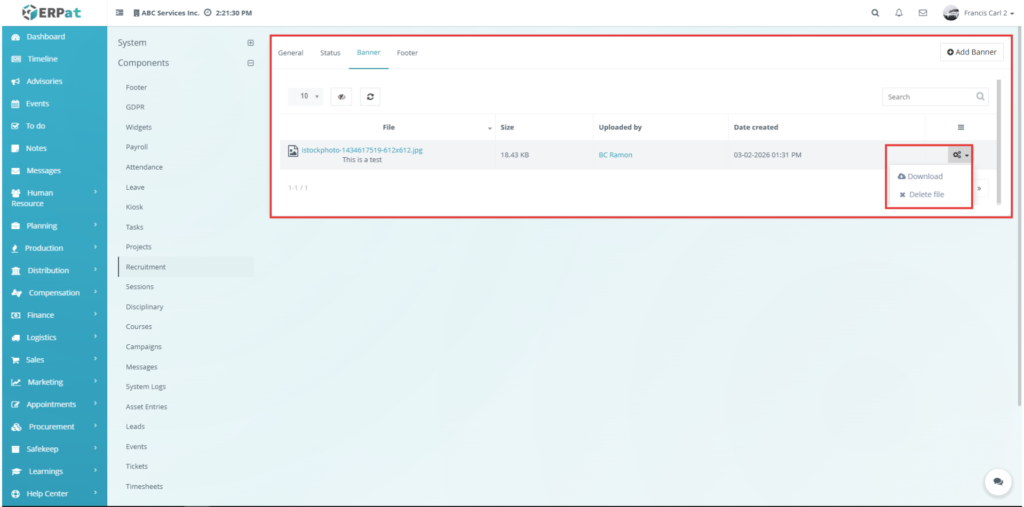Expand Finance sidebar menu

pos(54,315)
